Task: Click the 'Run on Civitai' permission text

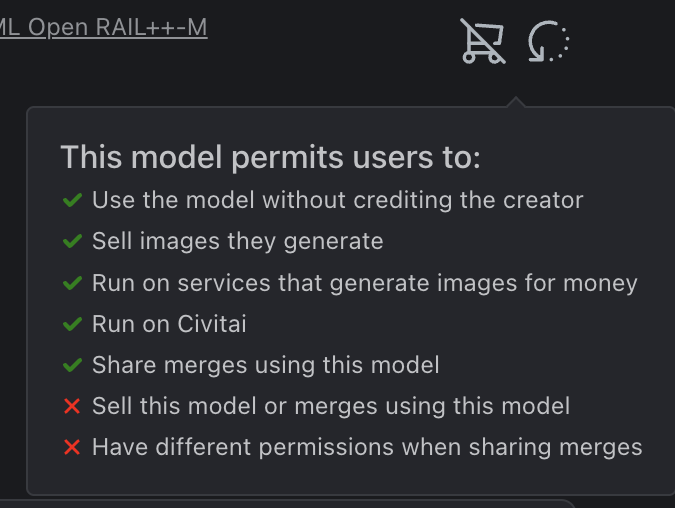Action: 169,324
